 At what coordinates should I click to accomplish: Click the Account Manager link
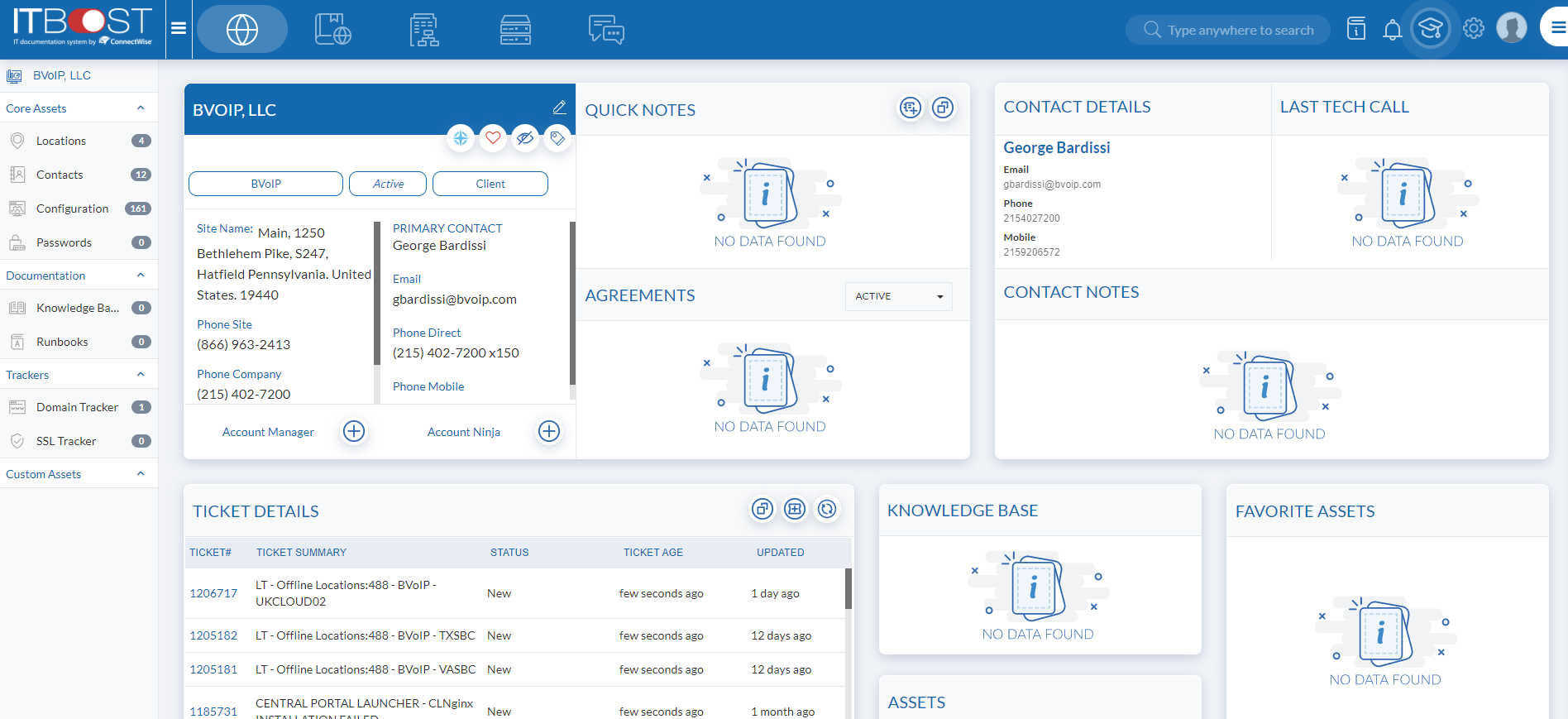click(x=268, y=432)
